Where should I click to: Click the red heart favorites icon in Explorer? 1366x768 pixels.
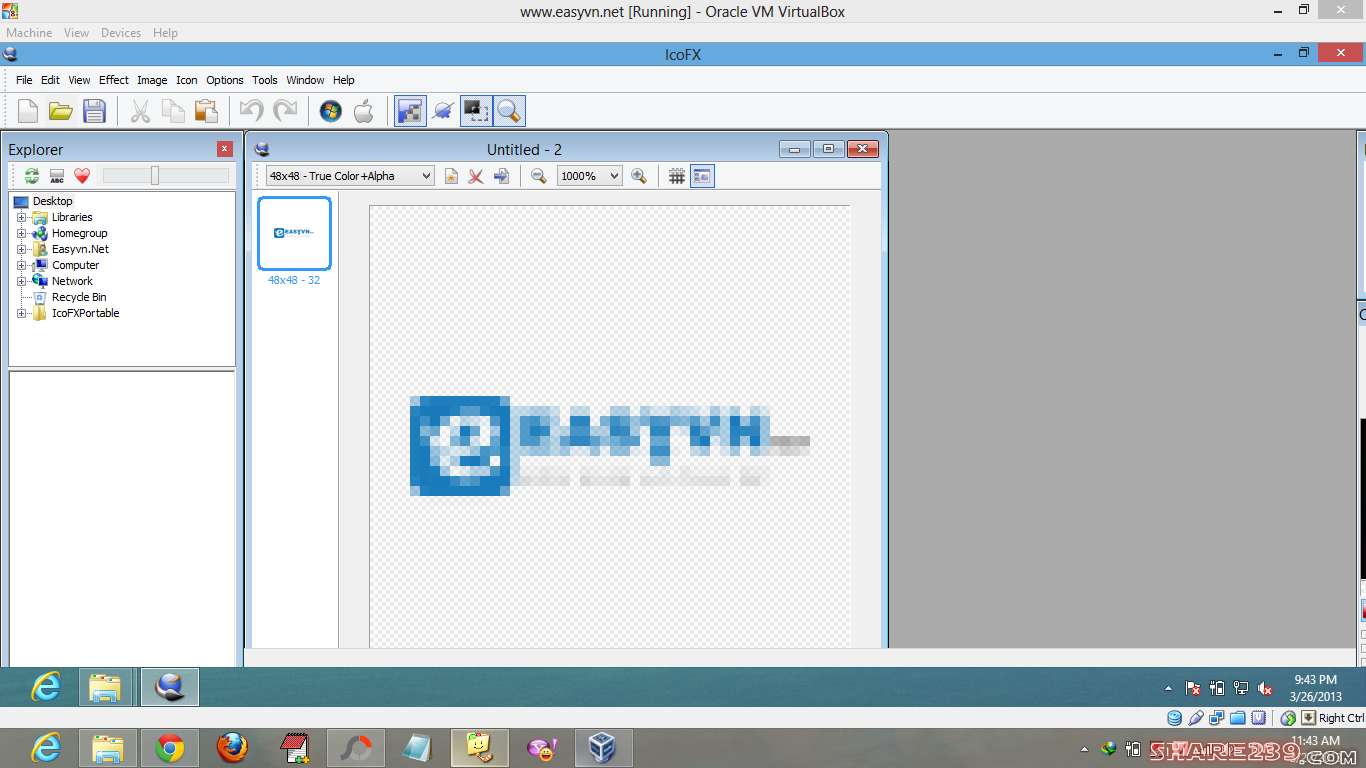click(82, 176)
